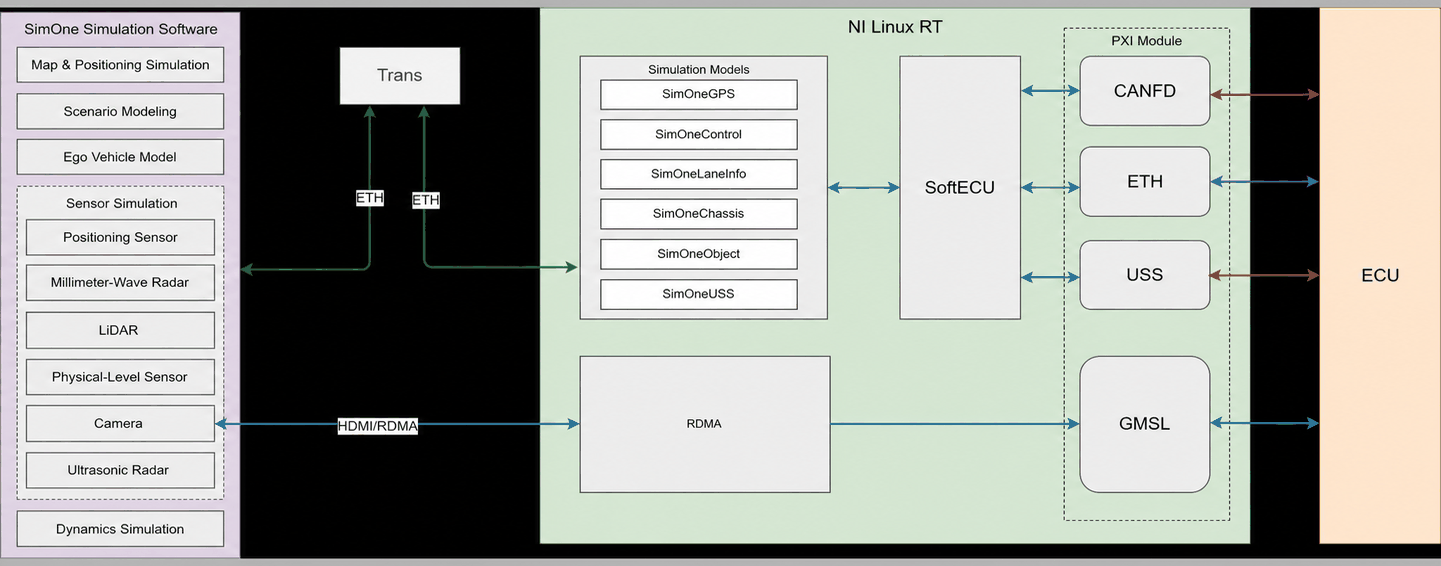This screenshot has width=1441, height=566.
Task: Click the Sensor Simulation heading
Action: click(121, 203)
